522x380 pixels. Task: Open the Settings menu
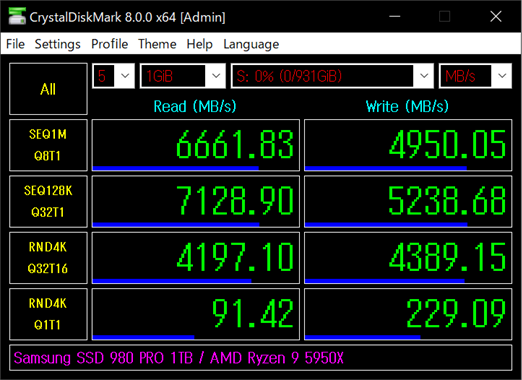point(58,44)
